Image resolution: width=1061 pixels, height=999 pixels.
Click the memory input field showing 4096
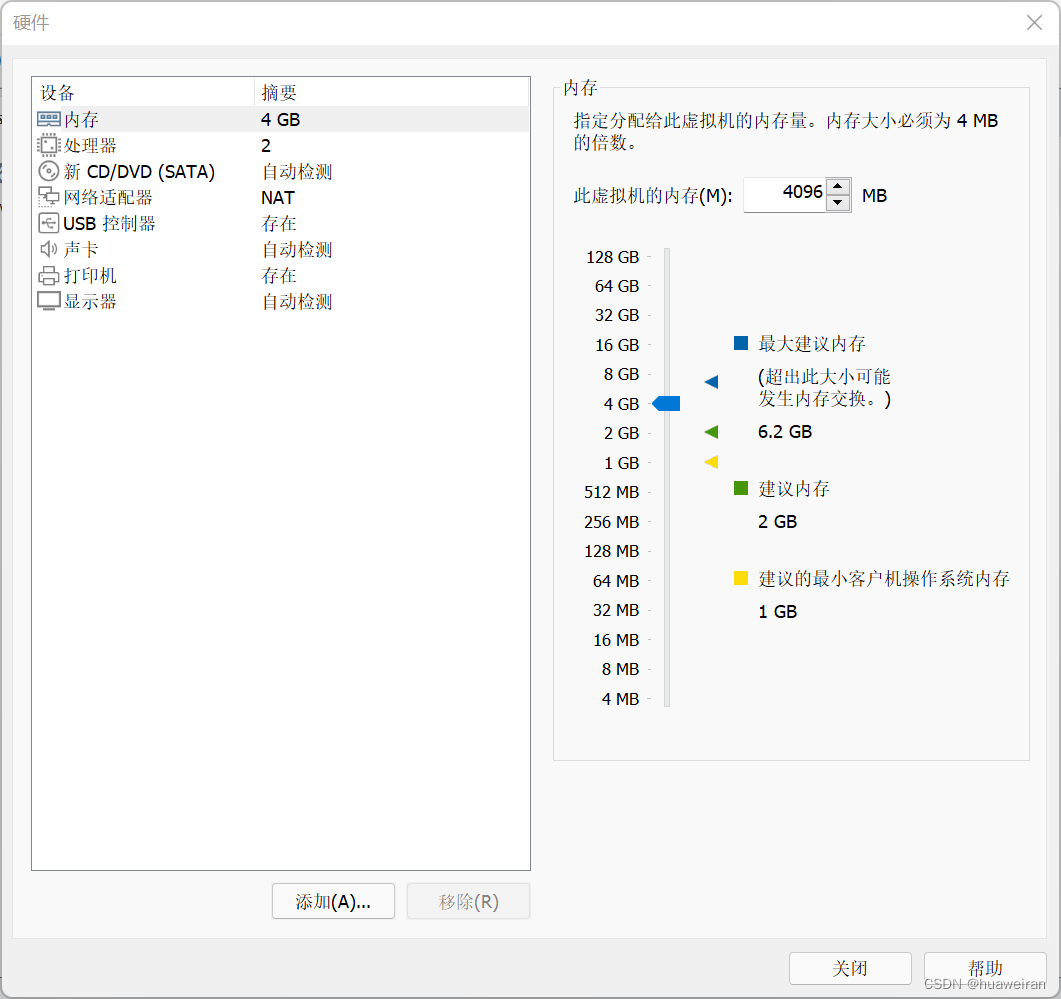(x=785, y=195)
